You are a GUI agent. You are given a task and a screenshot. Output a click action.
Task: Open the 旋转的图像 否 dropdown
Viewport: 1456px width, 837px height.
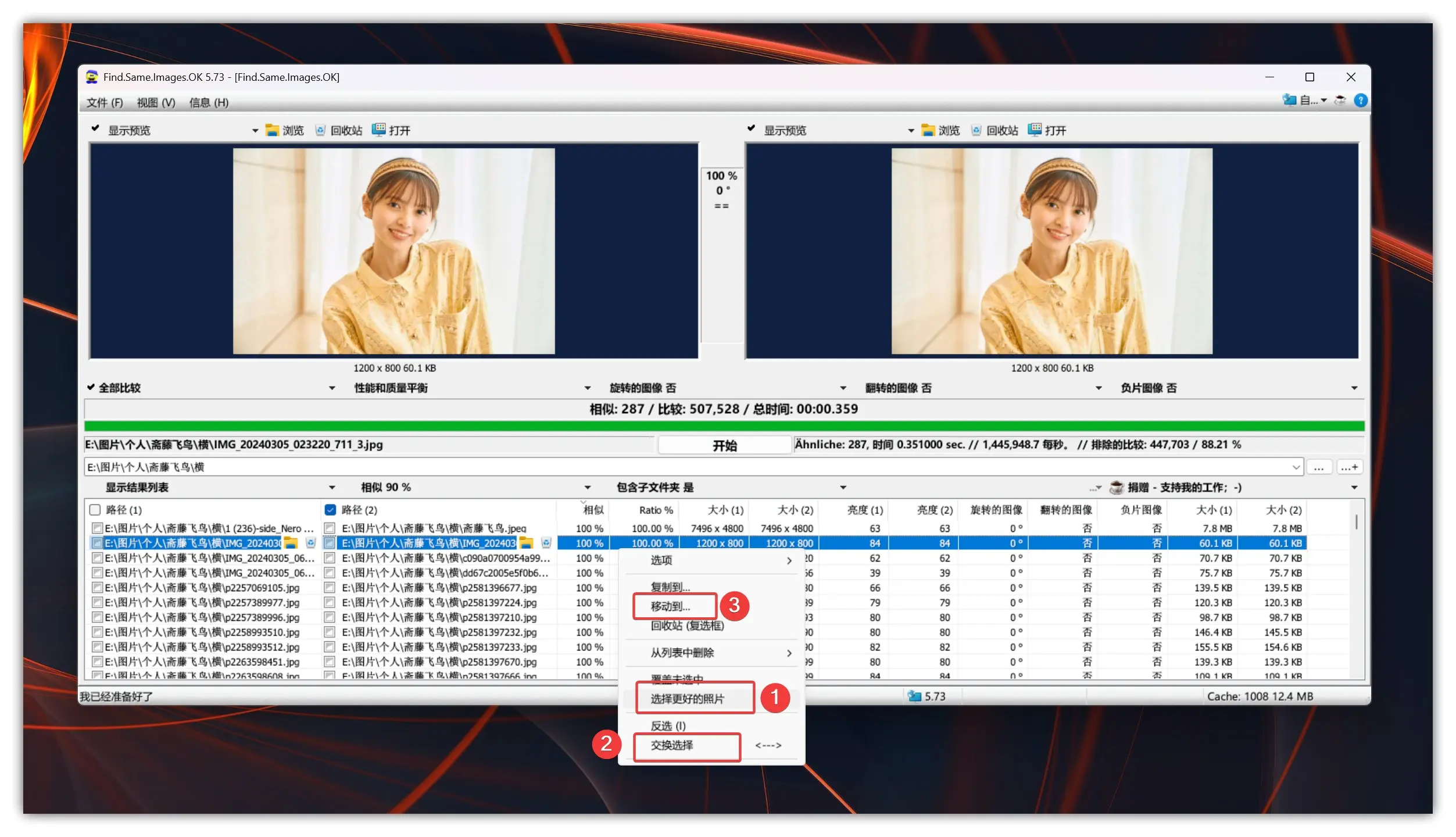pos(843,388)
